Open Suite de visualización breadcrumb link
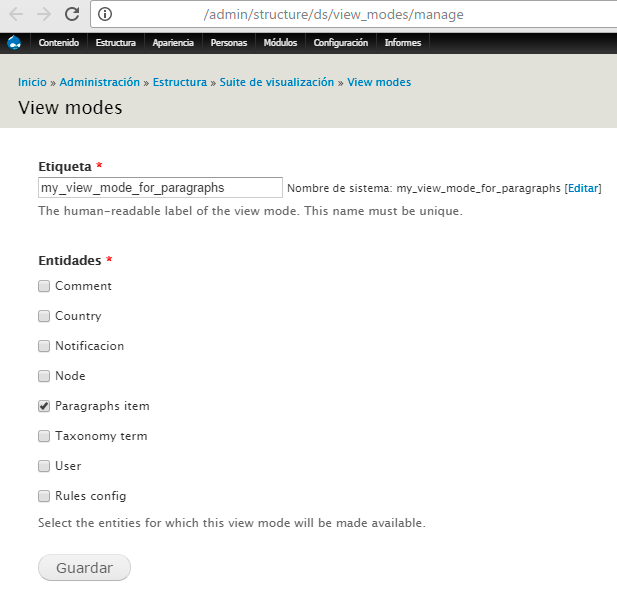 (x=277, y=82)
